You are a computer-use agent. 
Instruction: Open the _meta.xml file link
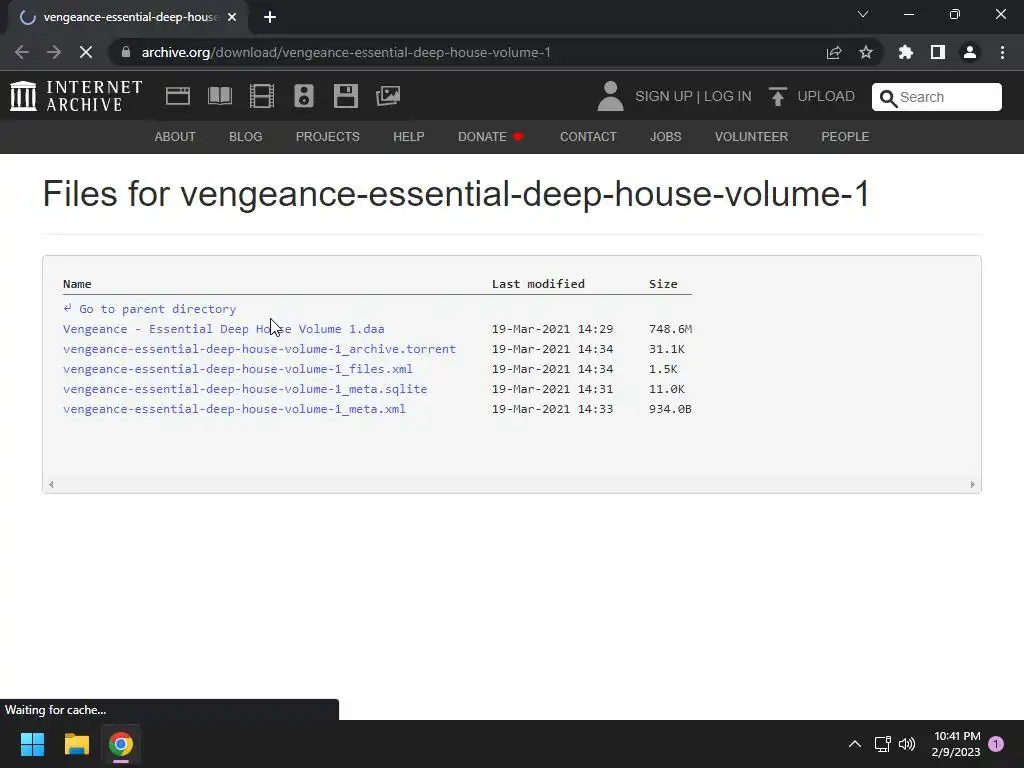coord(234,409)
